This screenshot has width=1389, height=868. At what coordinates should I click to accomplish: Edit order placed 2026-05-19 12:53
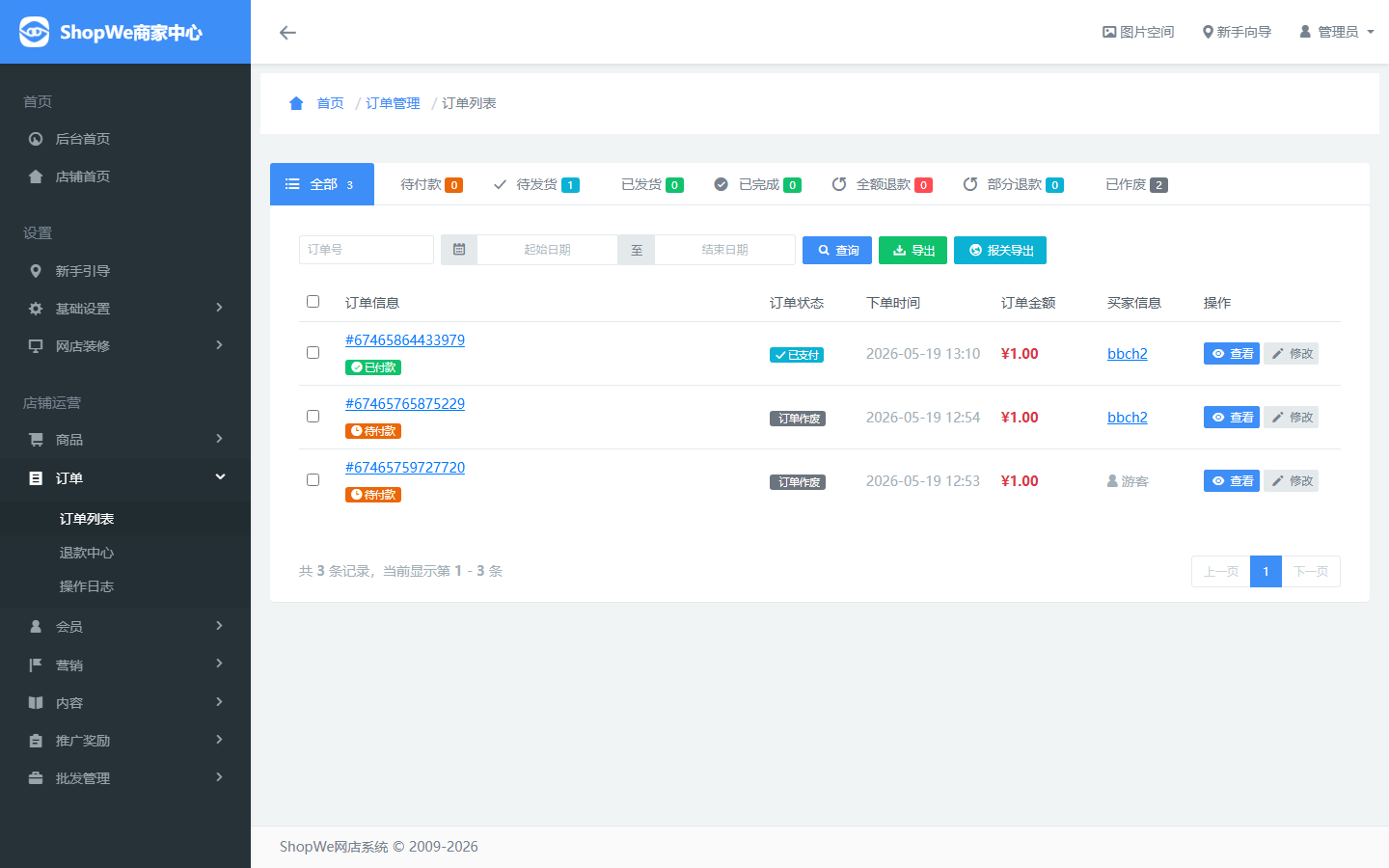(x=1292, y=481)
